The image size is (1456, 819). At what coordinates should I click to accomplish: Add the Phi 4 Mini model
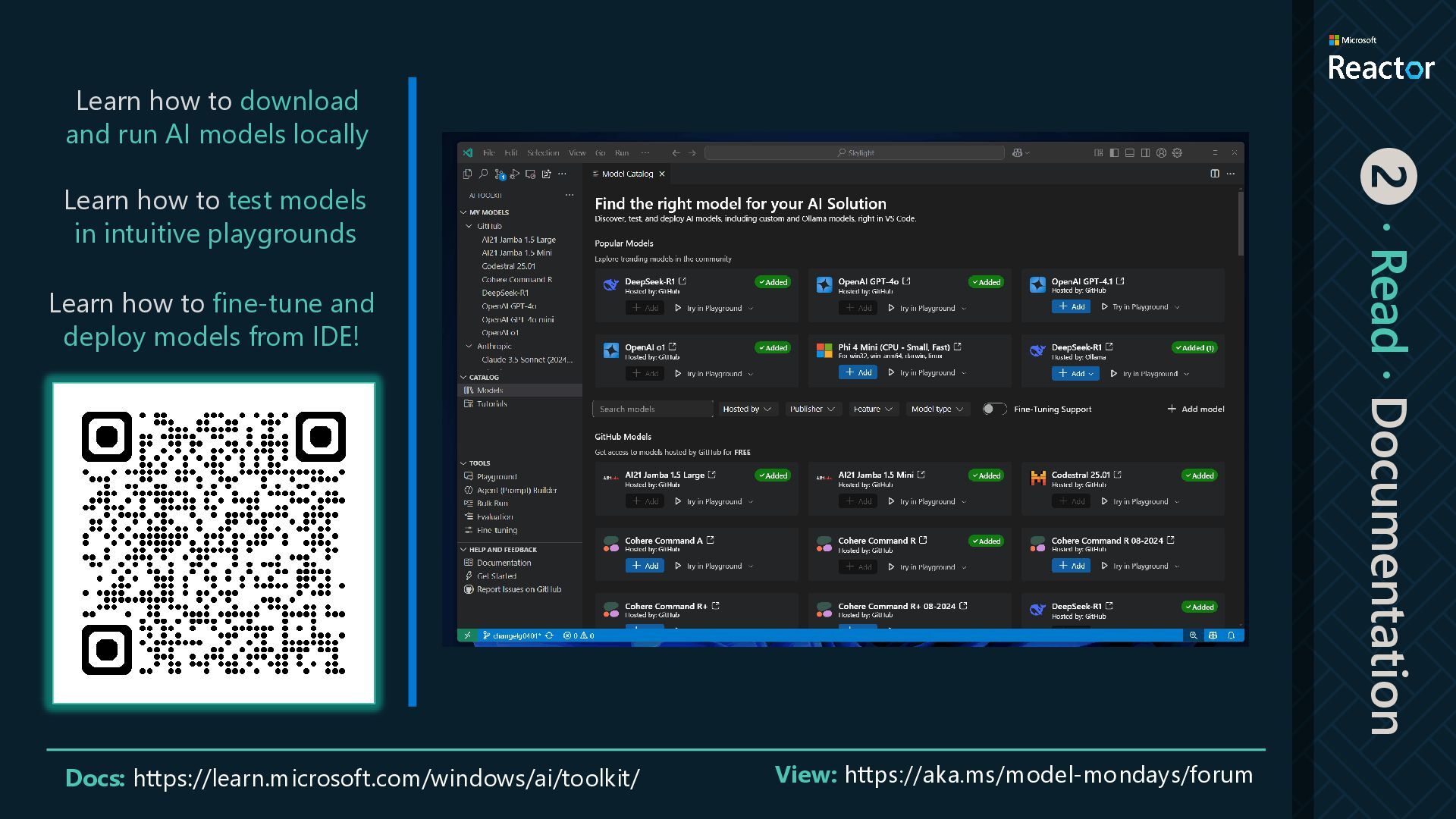pyautogui.click(x=858, y=372)
